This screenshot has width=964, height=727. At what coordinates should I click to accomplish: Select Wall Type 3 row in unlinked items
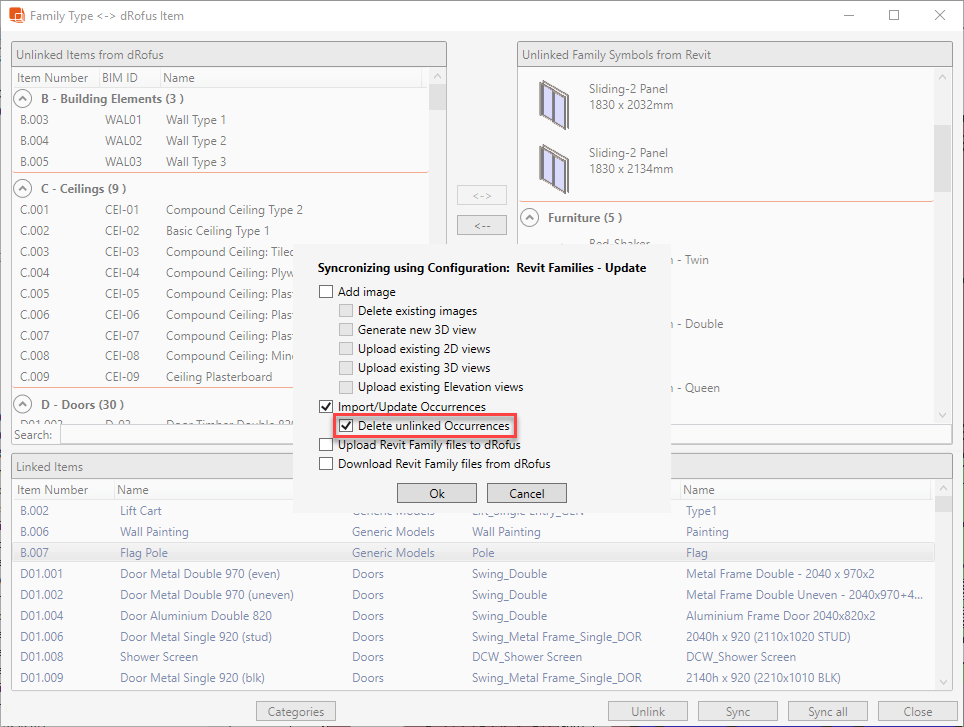(196, 162)
